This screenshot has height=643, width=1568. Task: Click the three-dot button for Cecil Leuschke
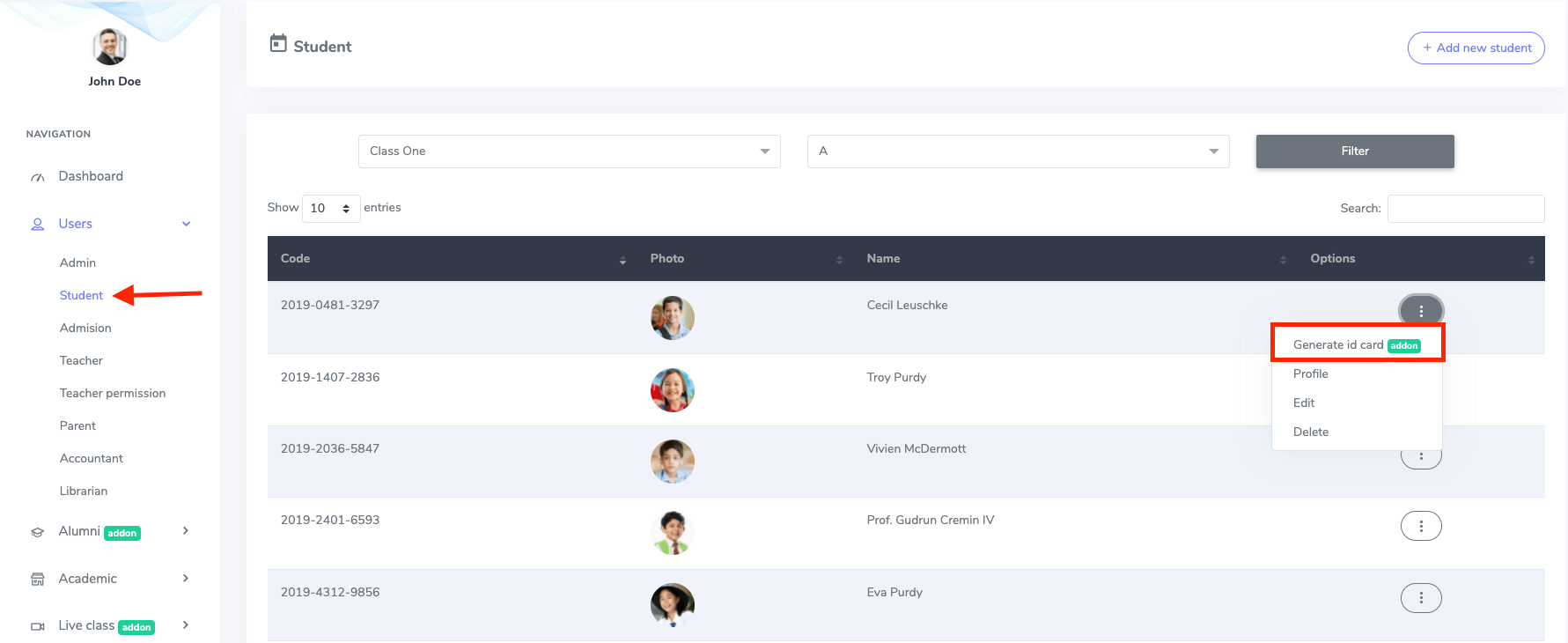pyautogui.click(x=1420, y=310)
